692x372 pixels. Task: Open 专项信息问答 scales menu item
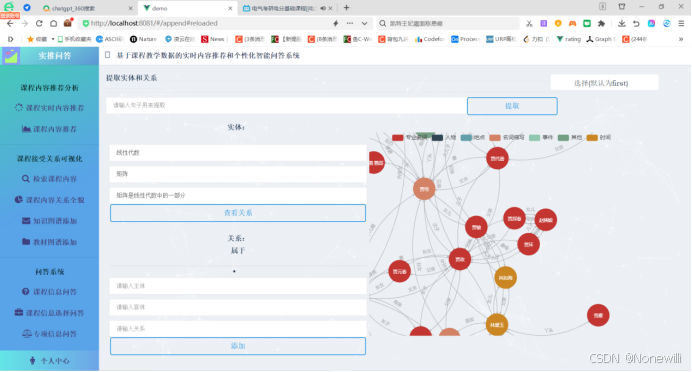(x=49, y=334)
